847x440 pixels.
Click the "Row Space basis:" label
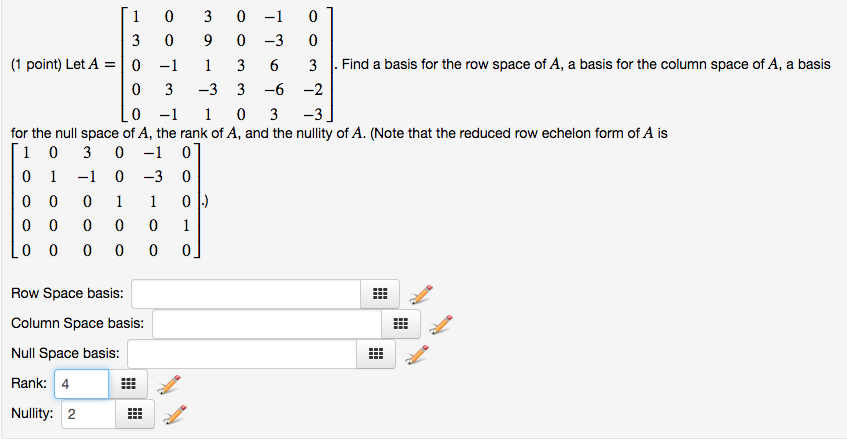(68, 294)
